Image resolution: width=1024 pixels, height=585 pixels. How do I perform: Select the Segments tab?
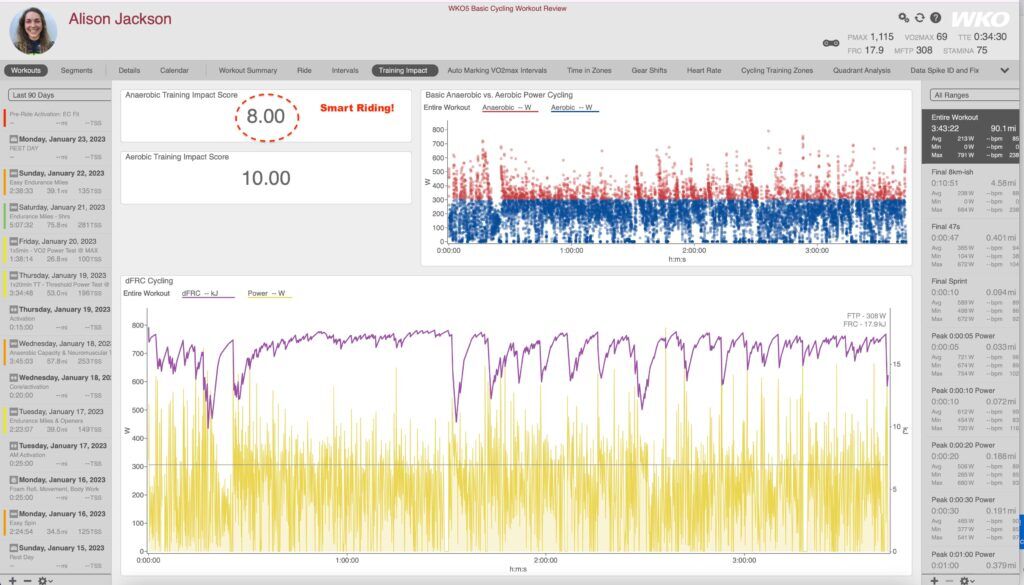(76, 71)
